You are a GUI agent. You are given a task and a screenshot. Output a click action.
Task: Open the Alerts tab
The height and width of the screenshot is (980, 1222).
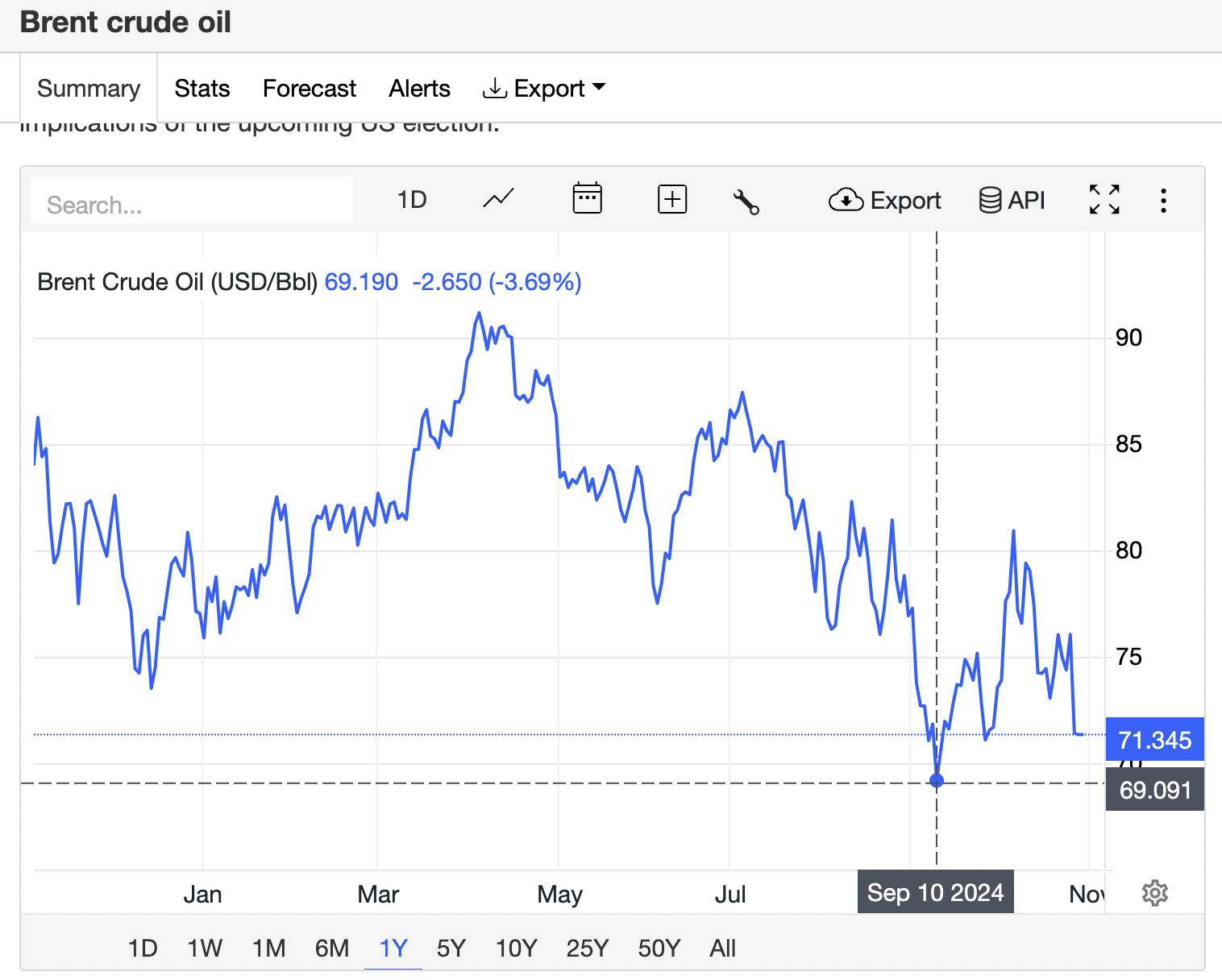click(419, 88)
